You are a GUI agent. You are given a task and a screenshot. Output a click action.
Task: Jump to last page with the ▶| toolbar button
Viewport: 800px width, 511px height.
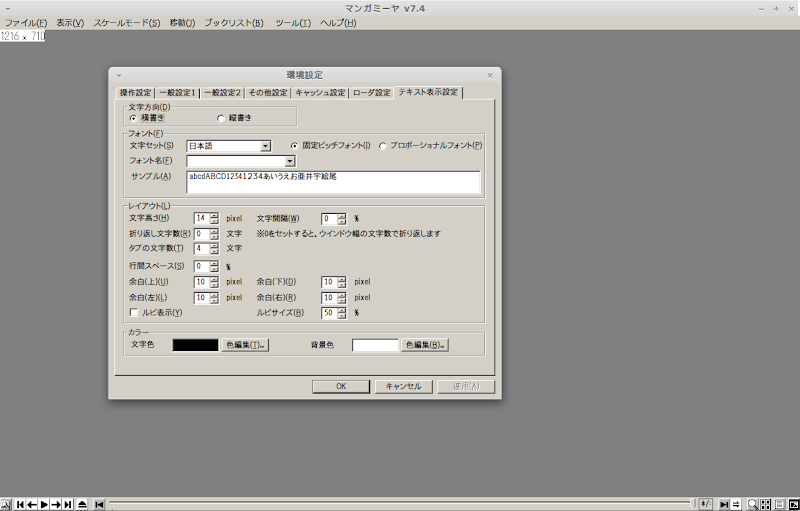(x=67, y=505)
